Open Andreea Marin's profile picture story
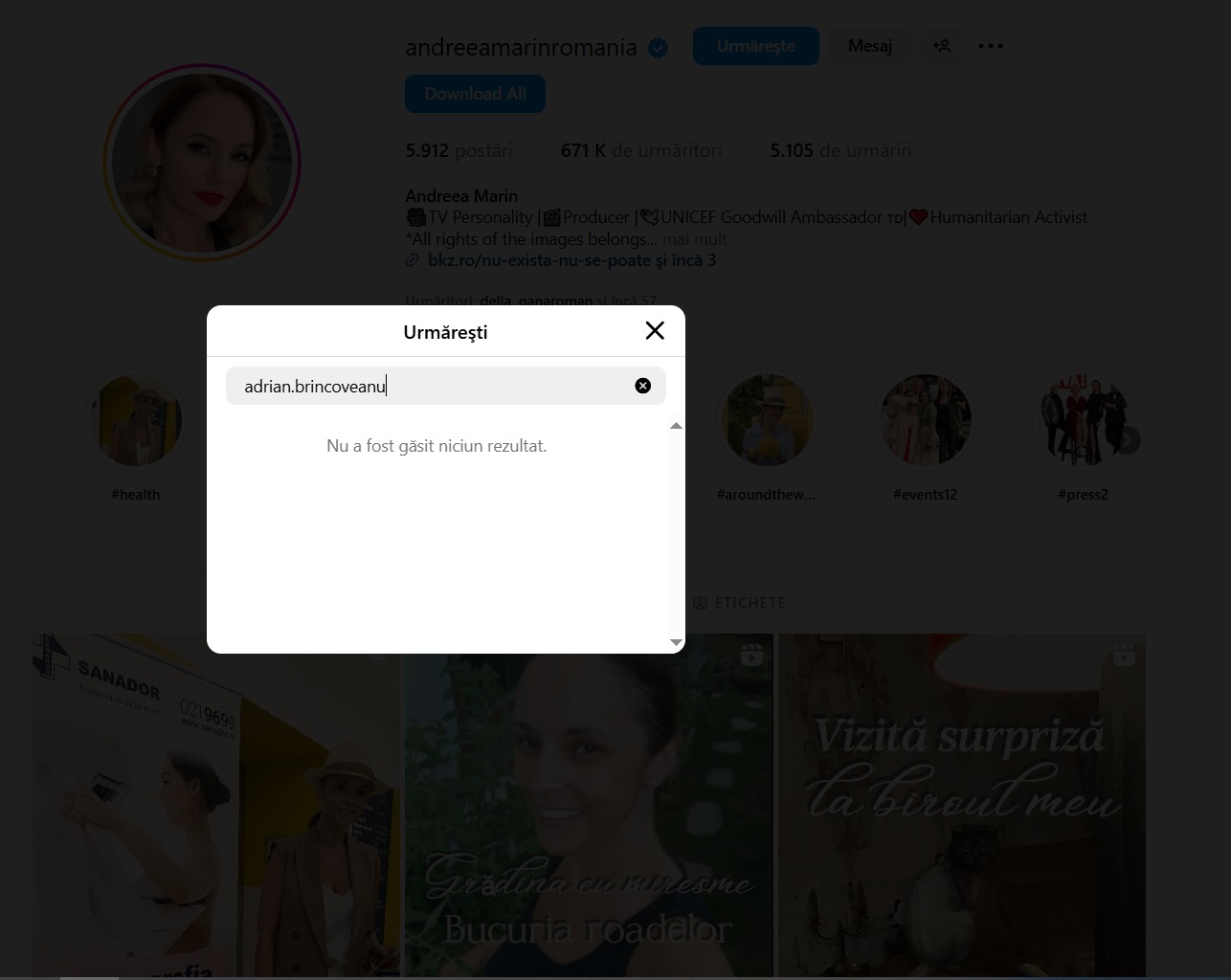The height and width of the screenshot is (980, 1231). (x=202, y=164)
